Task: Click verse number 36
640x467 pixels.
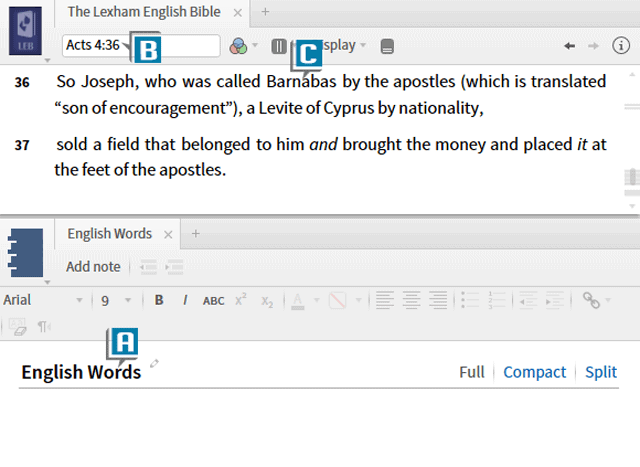Action: point(22,82)
